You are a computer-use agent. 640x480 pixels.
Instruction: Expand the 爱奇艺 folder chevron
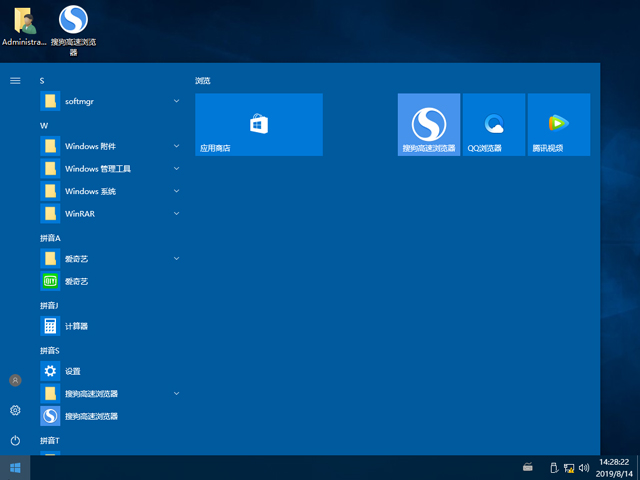pos(176,258)
